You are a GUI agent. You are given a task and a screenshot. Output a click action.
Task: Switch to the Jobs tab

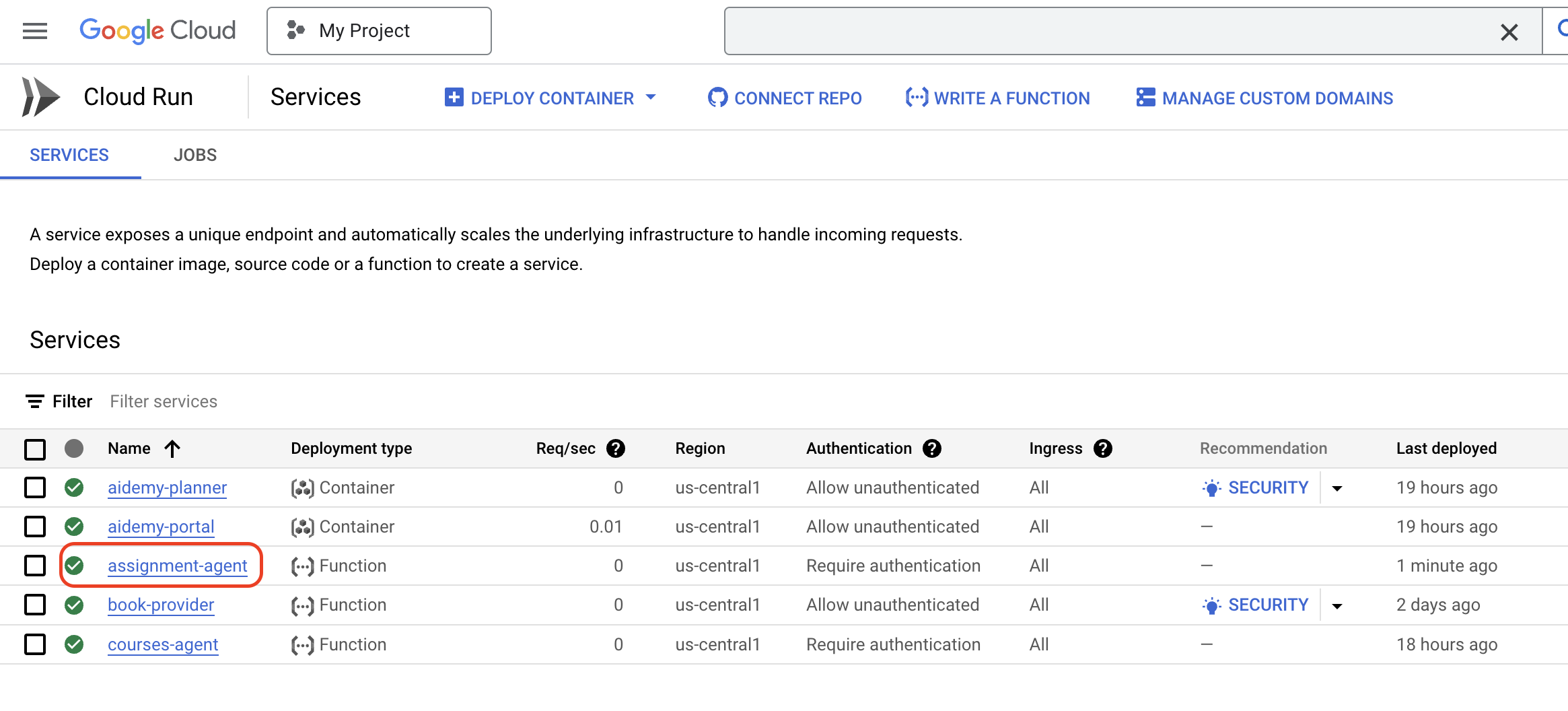pos(195,155)
